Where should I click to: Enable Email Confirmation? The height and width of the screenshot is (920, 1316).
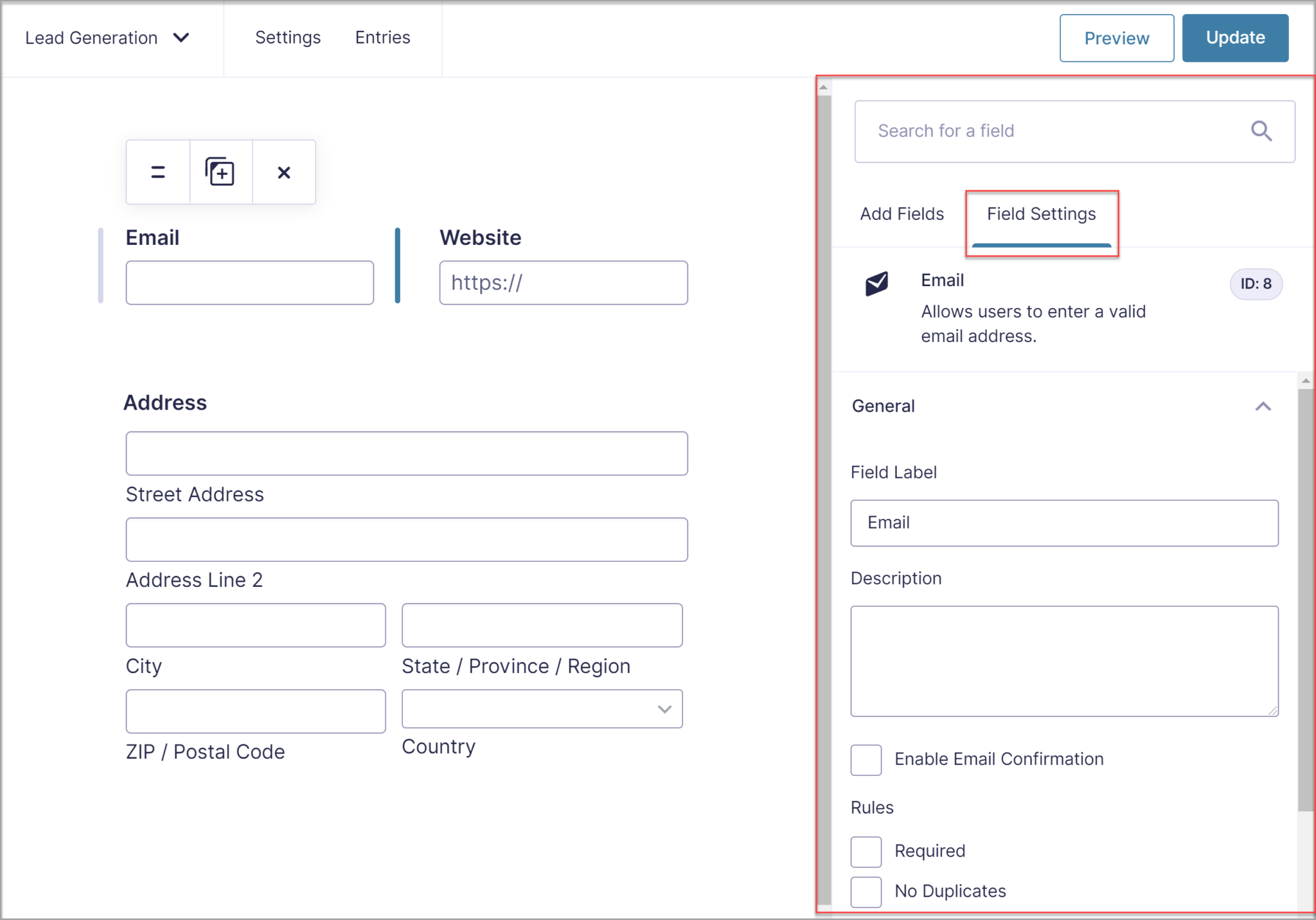coord(866,759)
